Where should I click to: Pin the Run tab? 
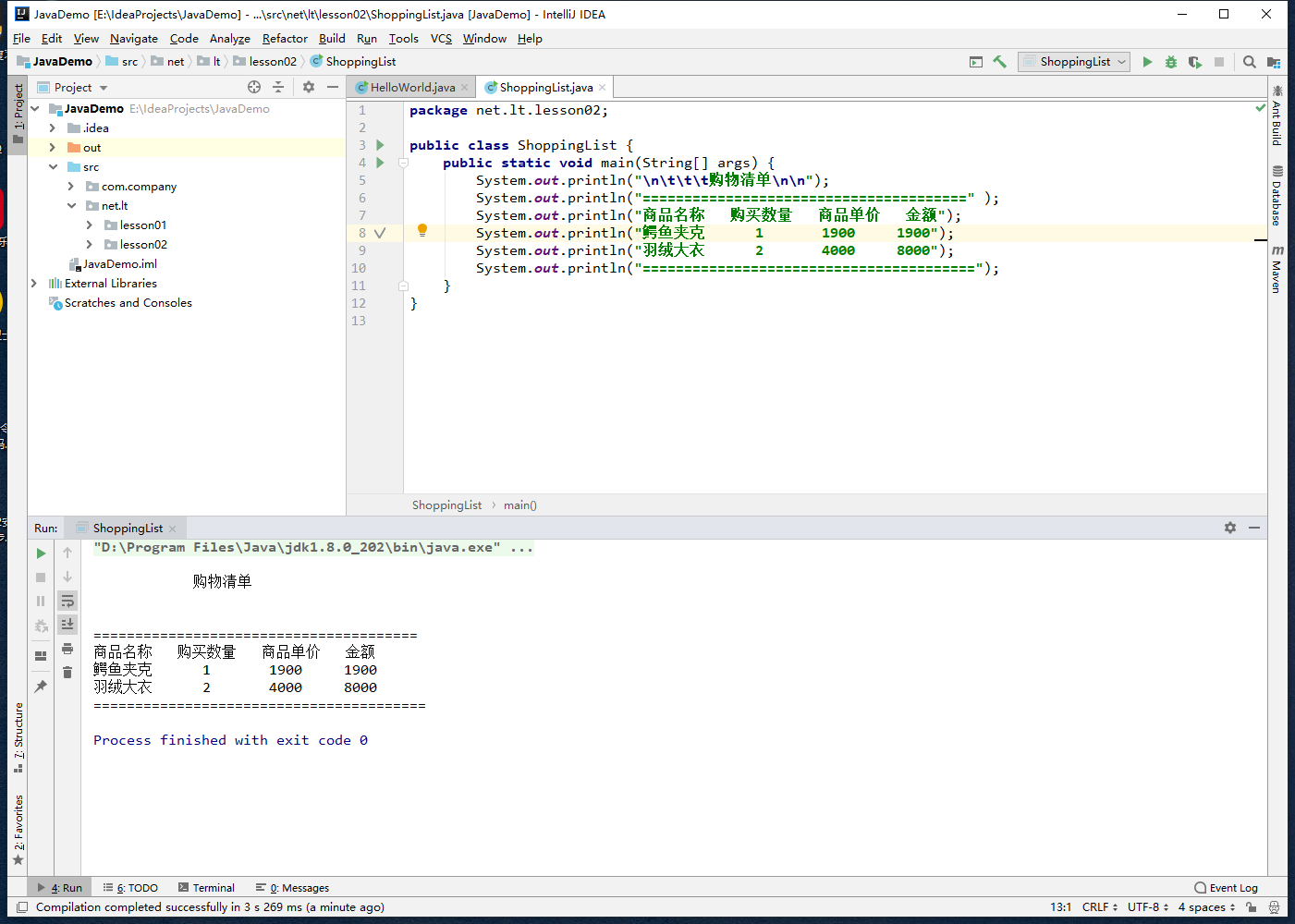41,687
